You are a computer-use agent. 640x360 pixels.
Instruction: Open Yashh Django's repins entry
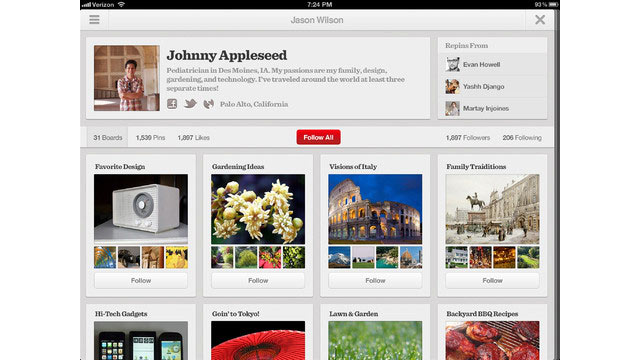point(492,87)
